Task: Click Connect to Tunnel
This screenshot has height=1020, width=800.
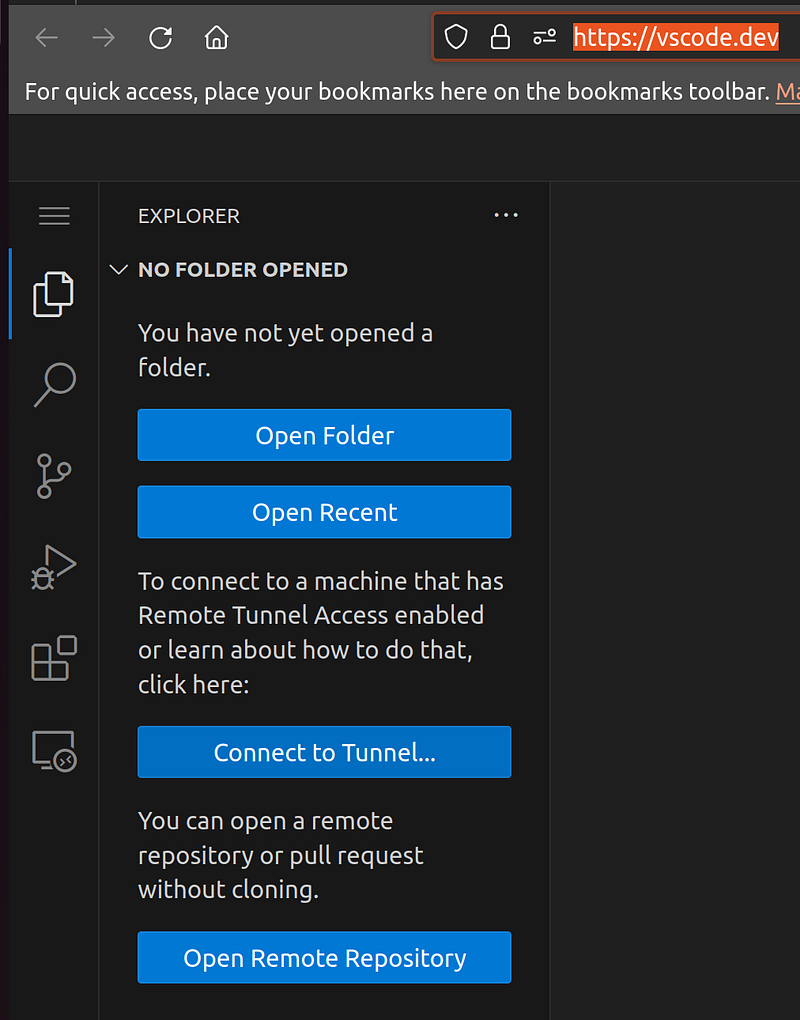Action: click(324, 752)
